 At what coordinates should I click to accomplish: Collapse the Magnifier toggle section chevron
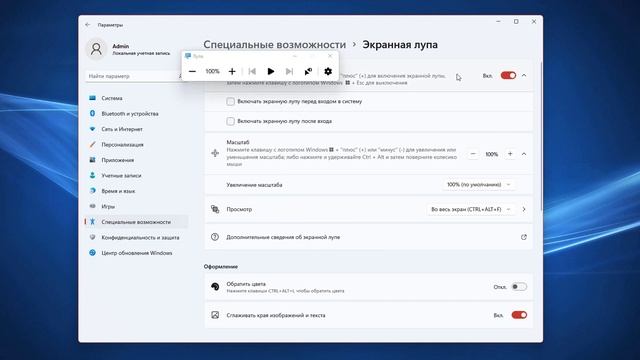[x=524, y=76]
